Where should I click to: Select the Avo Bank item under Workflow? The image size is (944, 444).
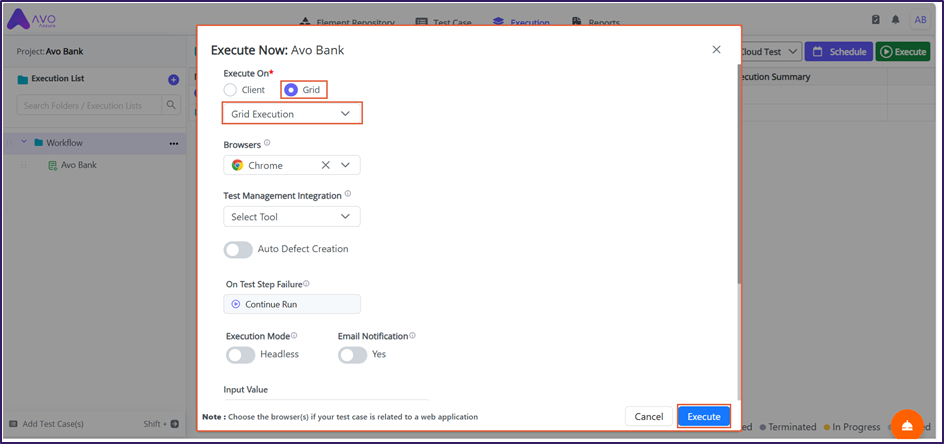pyautogui.click(x=78, y=165)
